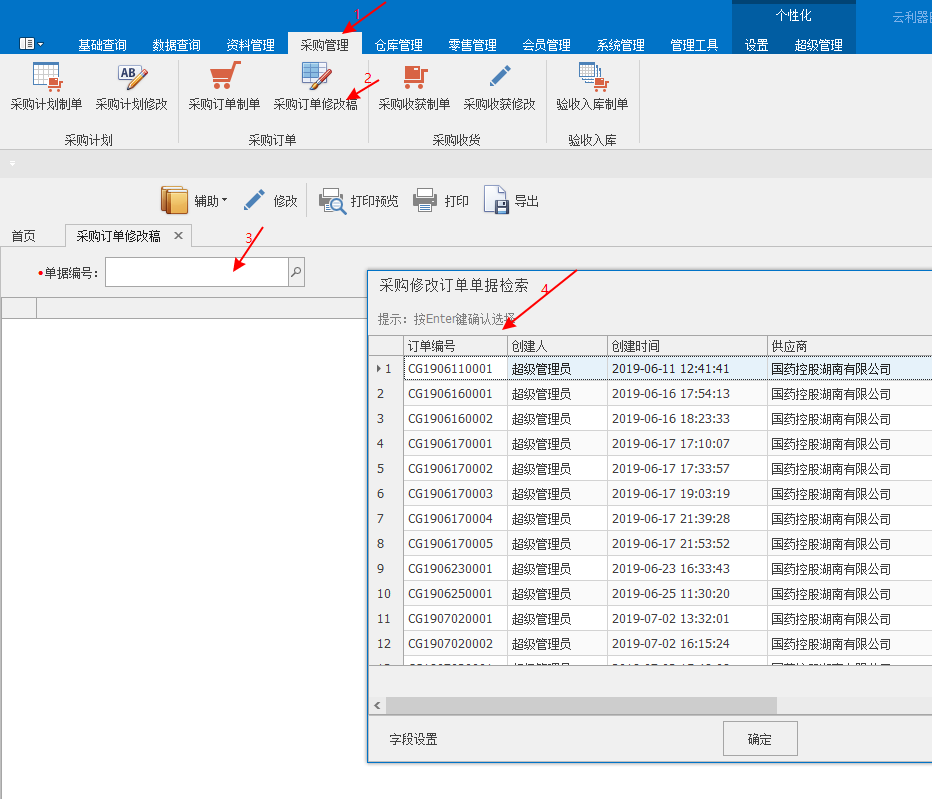Click the row 1 indicator arrow
Viewport: 932px width, 799px height.
379,369
